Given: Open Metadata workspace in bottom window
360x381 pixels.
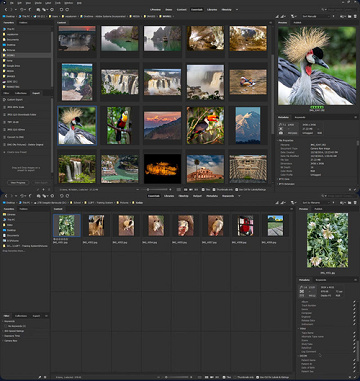Looking at the screenshot, I should pyautogui.click(x=212, y=196).
